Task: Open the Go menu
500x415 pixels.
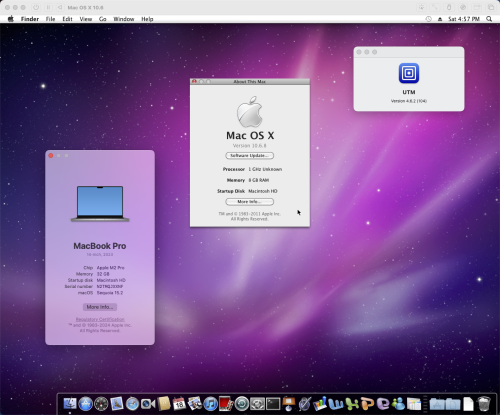Action: pos(103,19)
